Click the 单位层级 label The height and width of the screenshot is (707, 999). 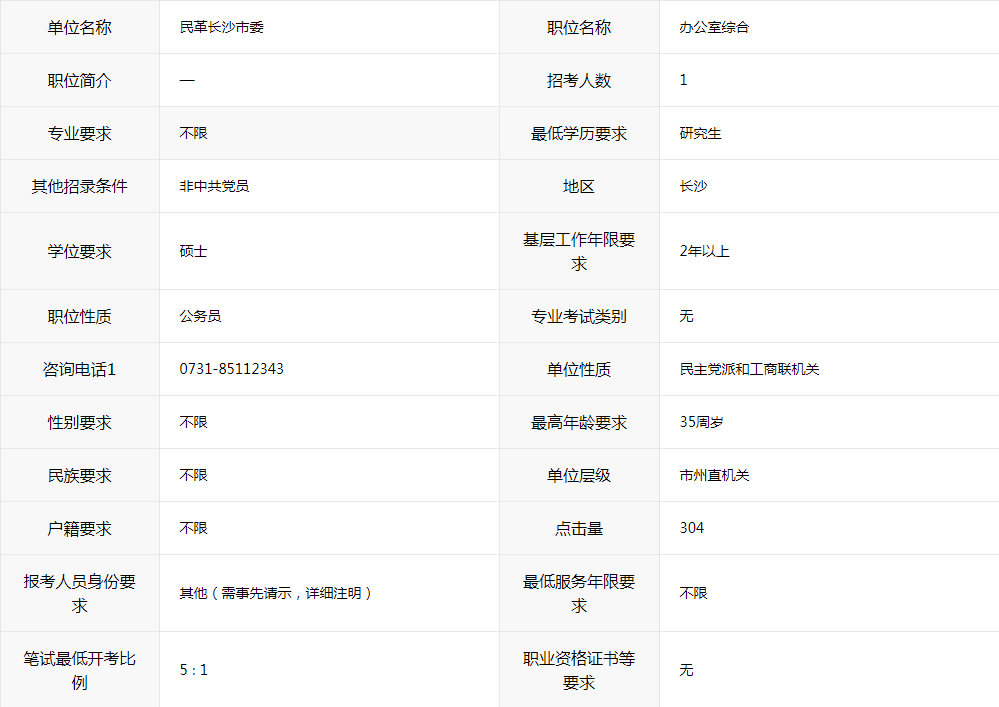click(x=579, y=475)
